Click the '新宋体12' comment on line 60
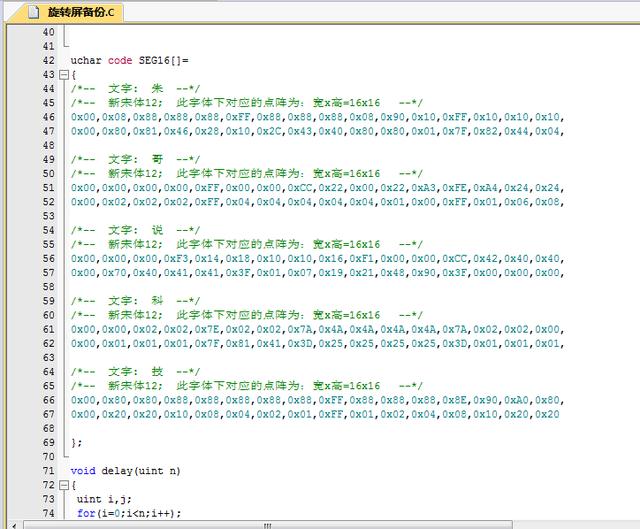This screenshot has width=640, height=529. click(x=135, y=315)
